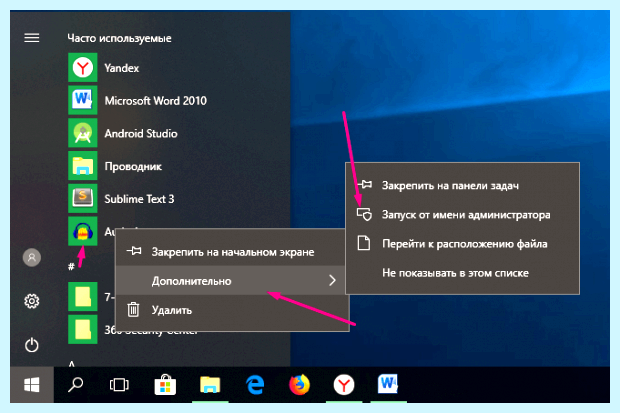The height and width of the screenshot is (413, 620).
Task: Click the 360 Security Center folder icon
Action: tap(83, 330)
